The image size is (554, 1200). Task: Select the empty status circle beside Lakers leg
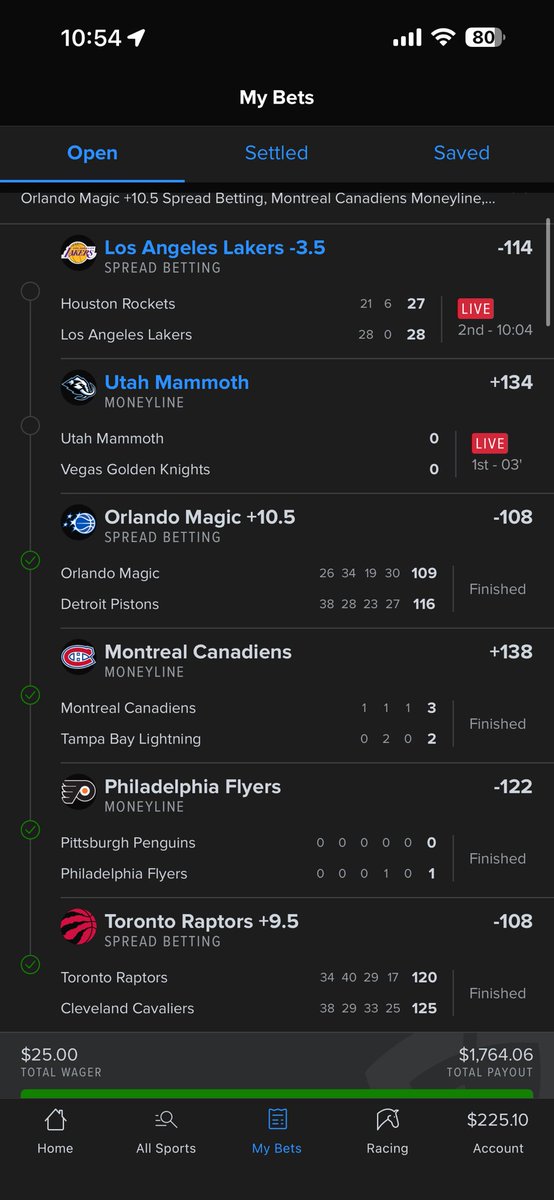[30, 291]
